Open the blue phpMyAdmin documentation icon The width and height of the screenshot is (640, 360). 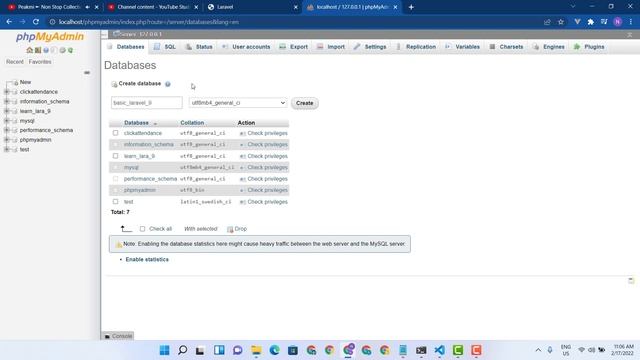coord(46,50)
